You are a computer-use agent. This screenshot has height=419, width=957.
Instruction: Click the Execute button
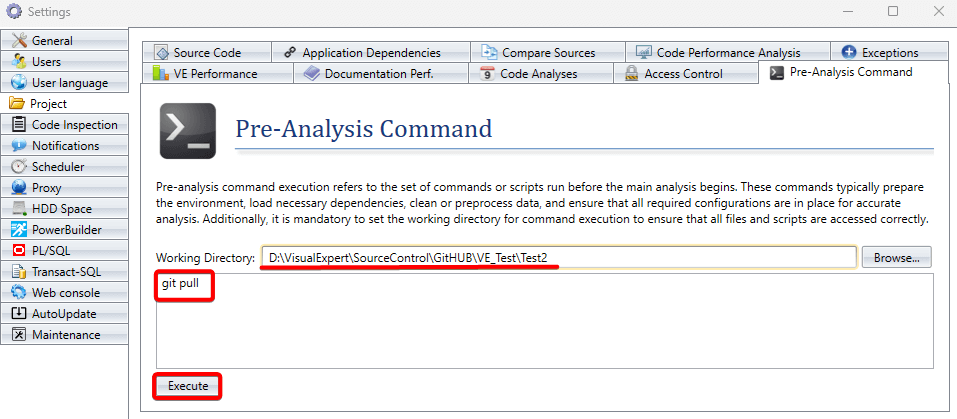[188, 386]
